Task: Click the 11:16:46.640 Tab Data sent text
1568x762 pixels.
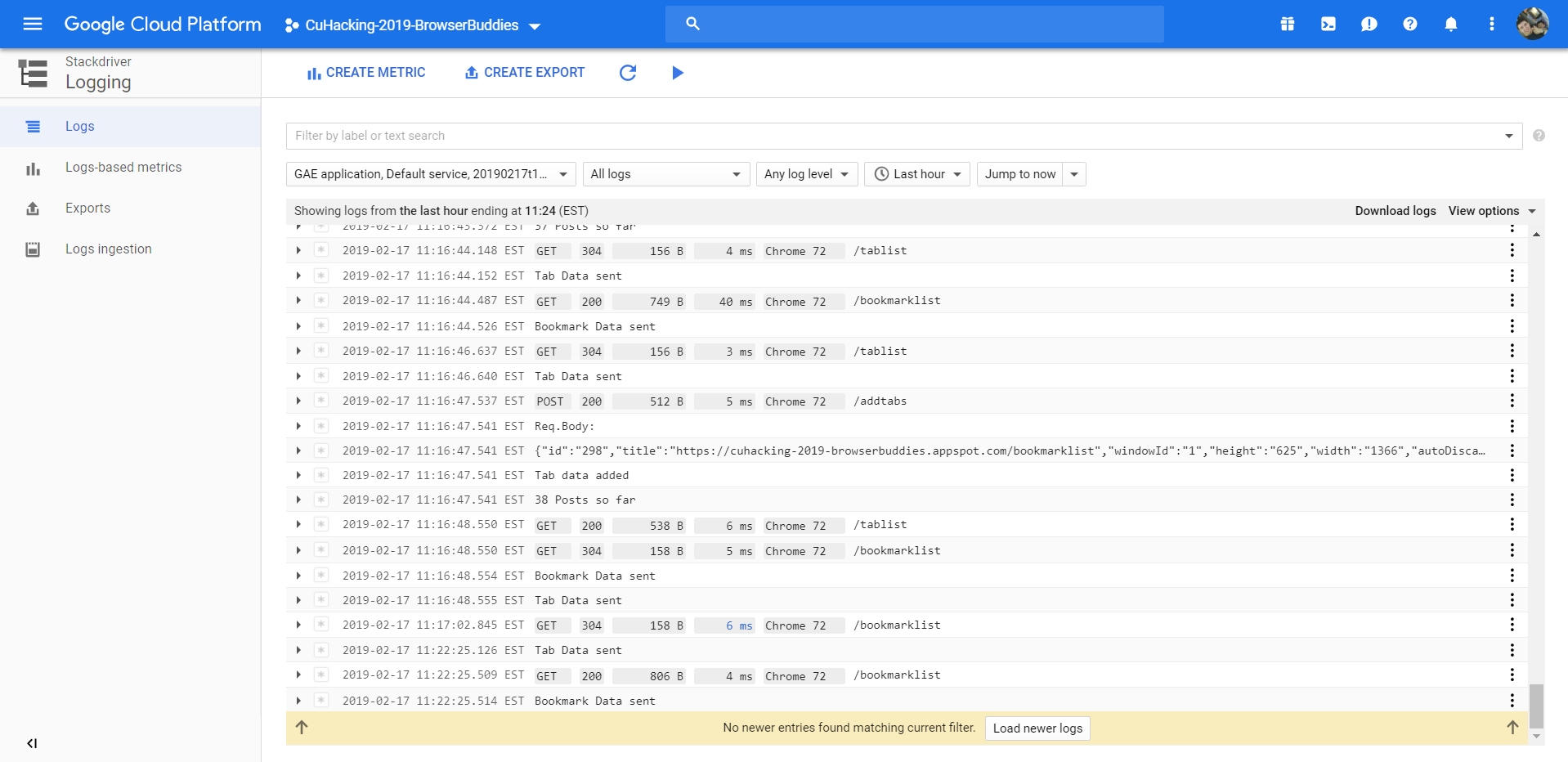Action: pyautogui.click(x=578, y=376)
